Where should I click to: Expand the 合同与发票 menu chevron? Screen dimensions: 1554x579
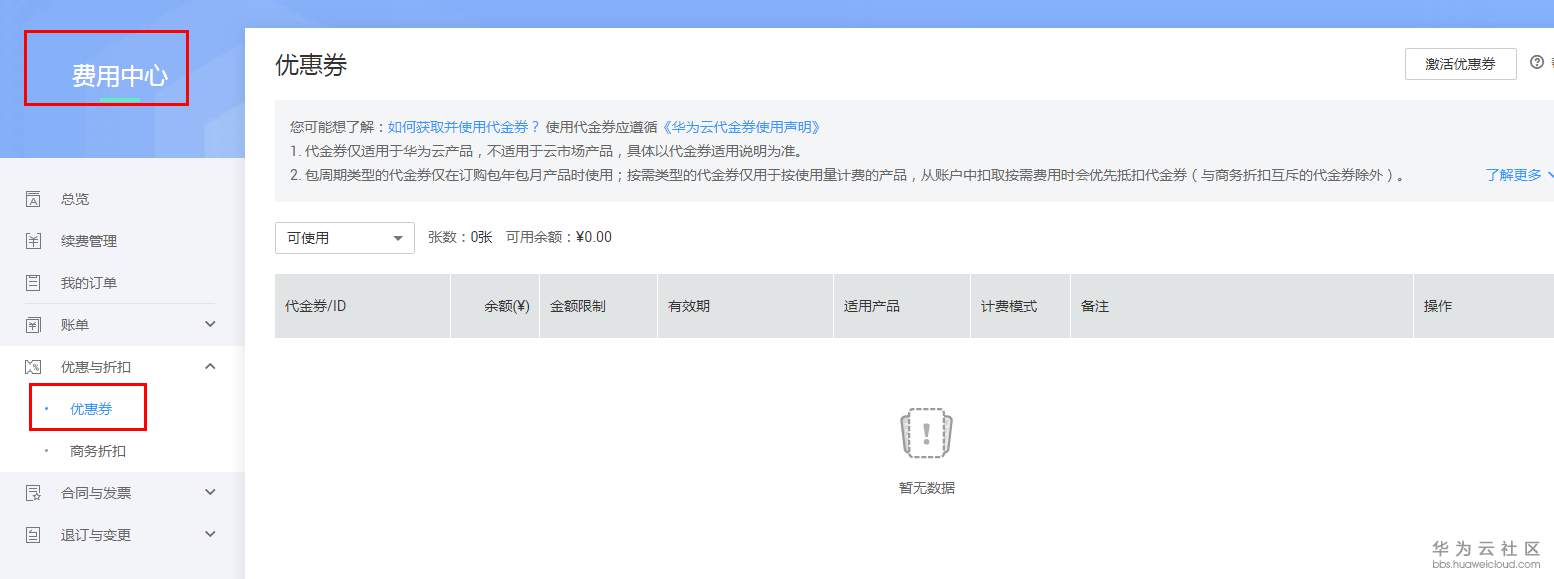pyautogui.click(x=210, y=492)
